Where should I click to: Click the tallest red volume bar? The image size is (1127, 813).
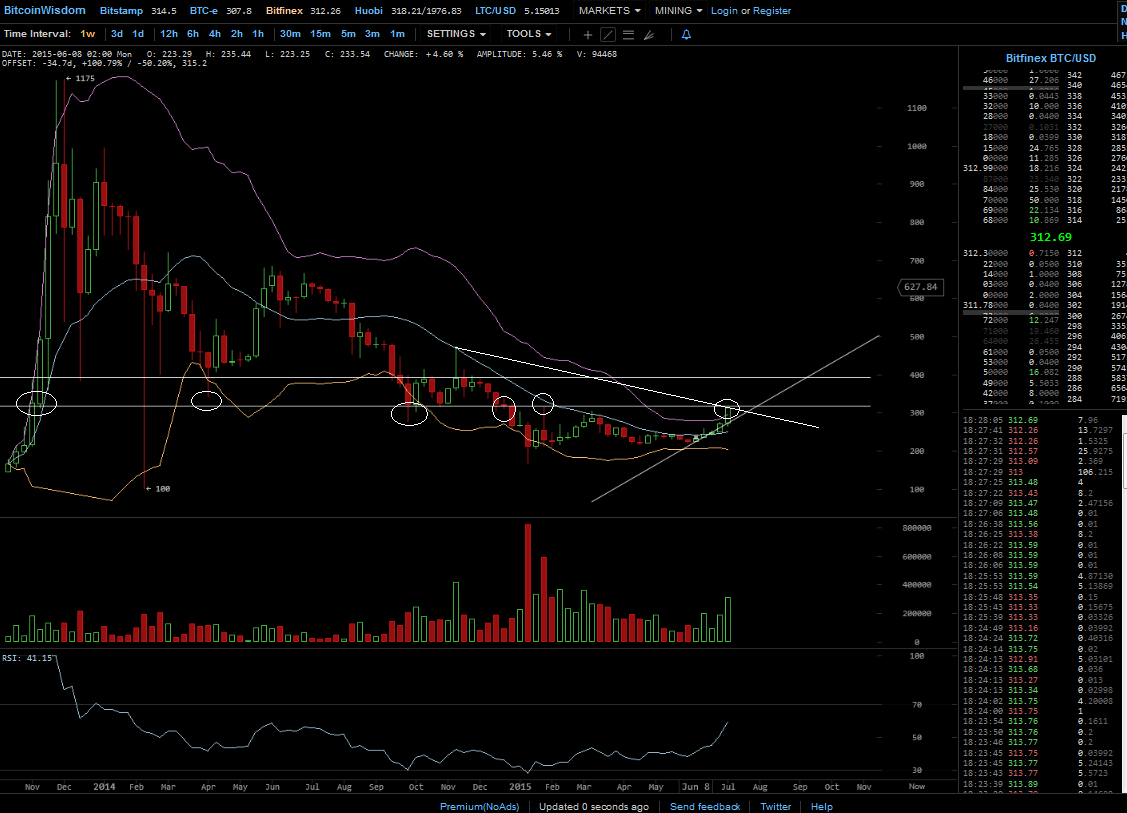coord(528,583)
